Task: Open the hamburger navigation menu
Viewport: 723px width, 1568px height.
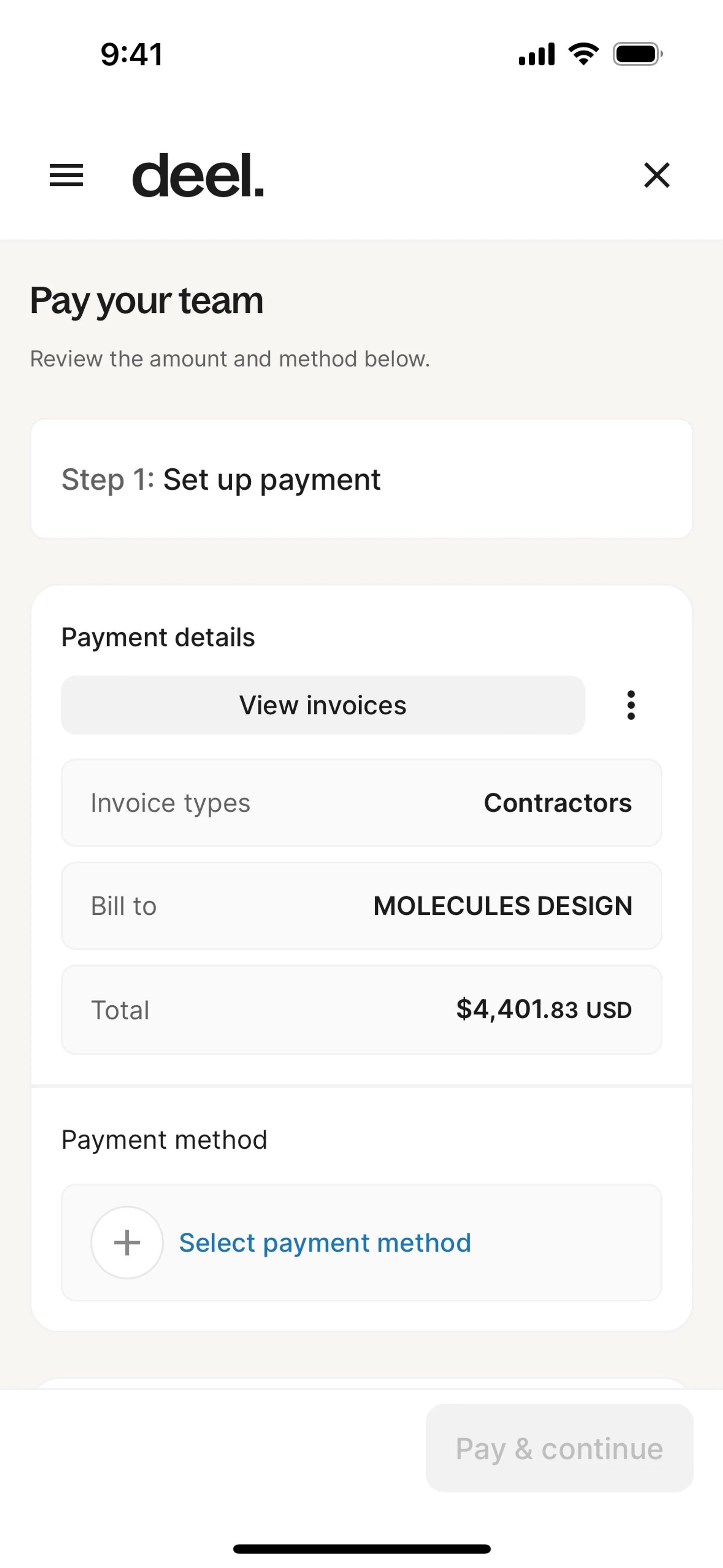Action: (x=66, y=175)
